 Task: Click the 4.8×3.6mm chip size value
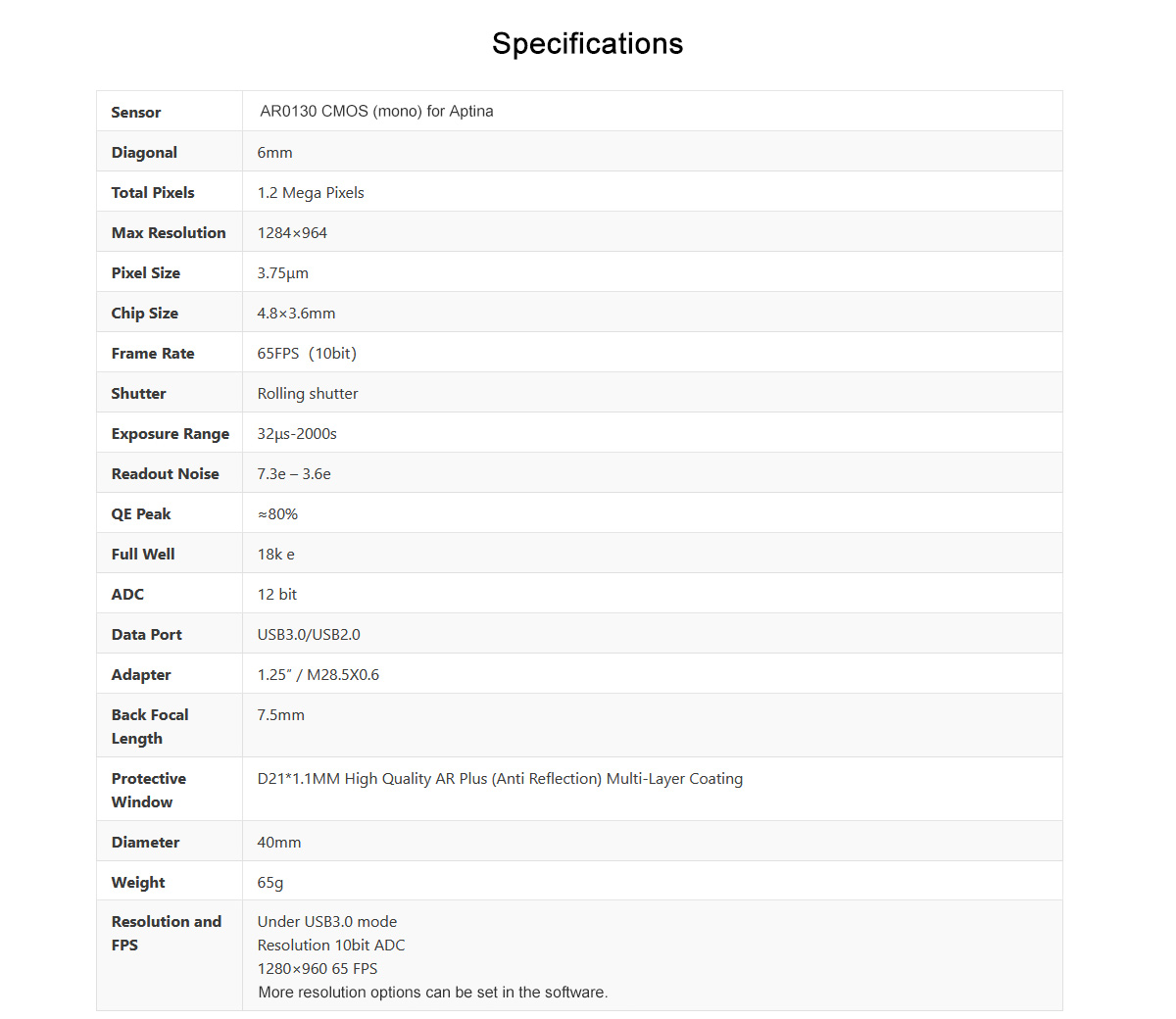click(296, 314)
